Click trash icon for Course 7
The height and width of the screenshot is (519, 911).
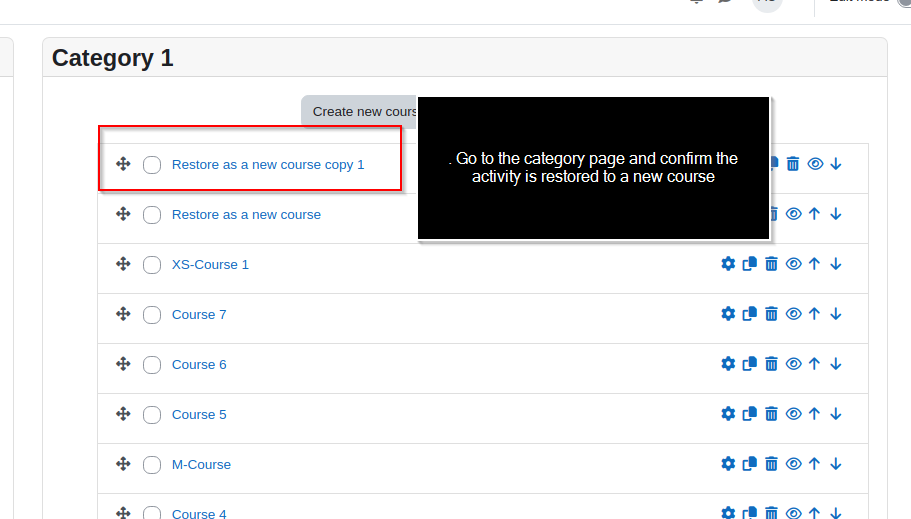[x=771, y=314]
